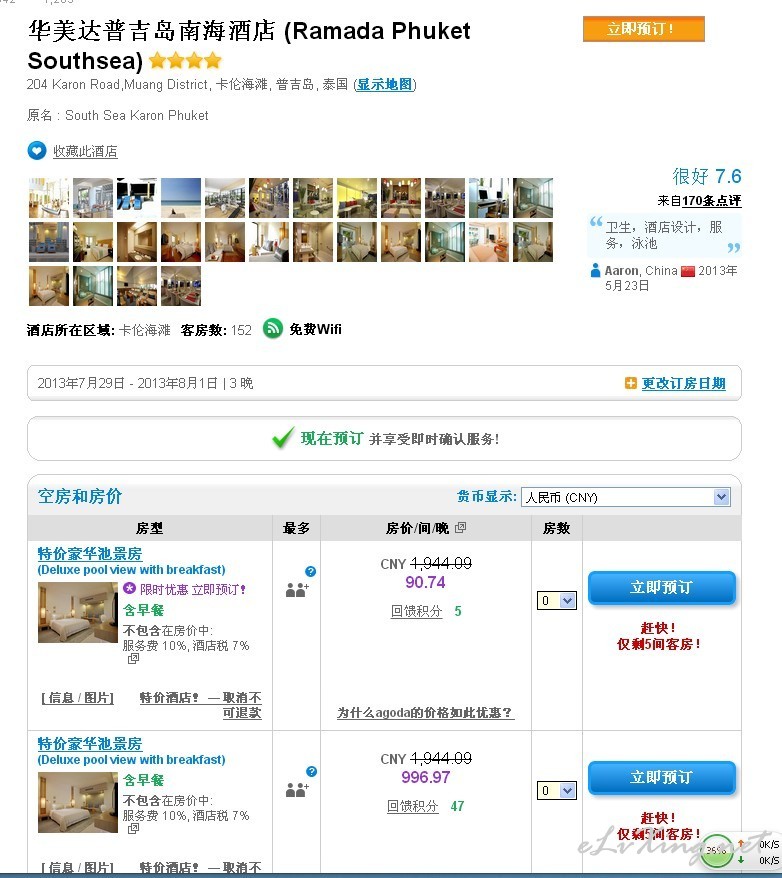Viewport: 782px width, 878px height.
Task: Click the max occupancy people icon in first row
Action: [x=297, y=590]
